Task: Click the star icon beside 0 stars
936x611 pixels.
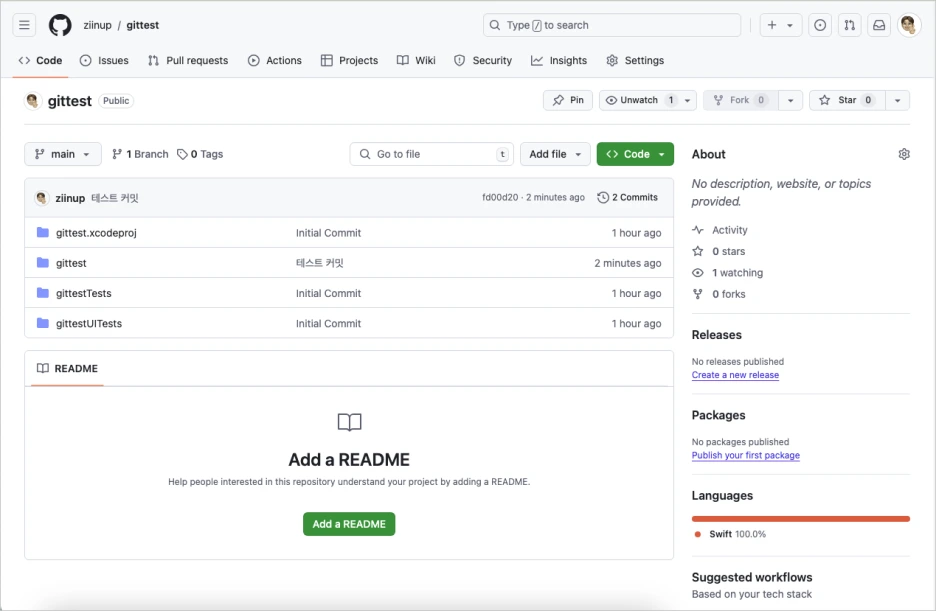Action: pos(697,251)
